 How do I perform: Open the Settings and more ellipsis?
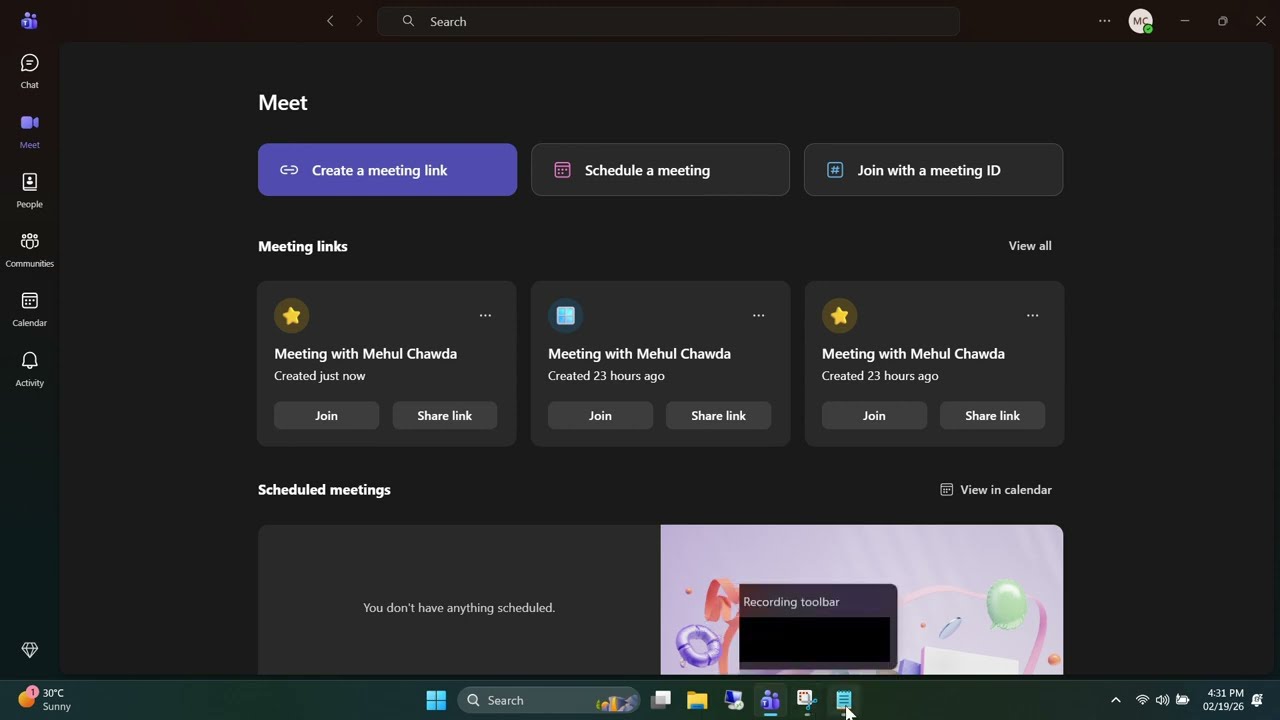(1104, 21)
